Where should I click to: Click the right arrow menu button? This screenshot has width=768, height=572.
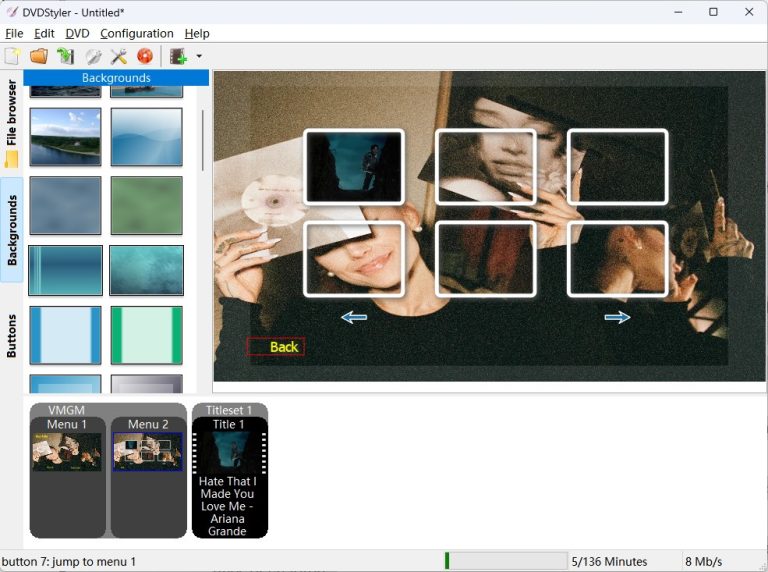(x=617, y=317)
